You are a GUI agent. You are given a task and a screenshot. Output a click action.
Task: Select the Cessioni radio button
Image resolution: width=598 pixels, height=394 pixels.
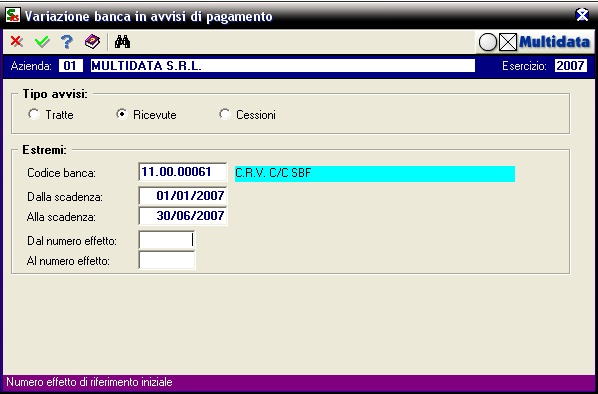225,114
